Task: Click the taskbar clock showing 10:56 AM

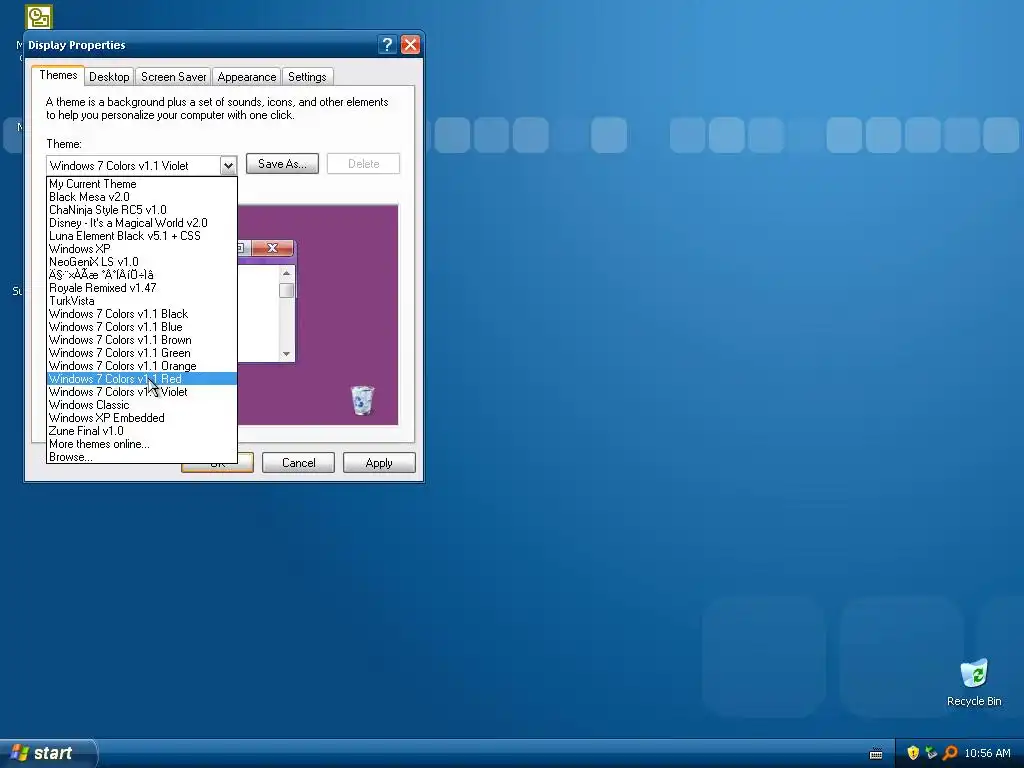Action: click(x=987, y=754)
